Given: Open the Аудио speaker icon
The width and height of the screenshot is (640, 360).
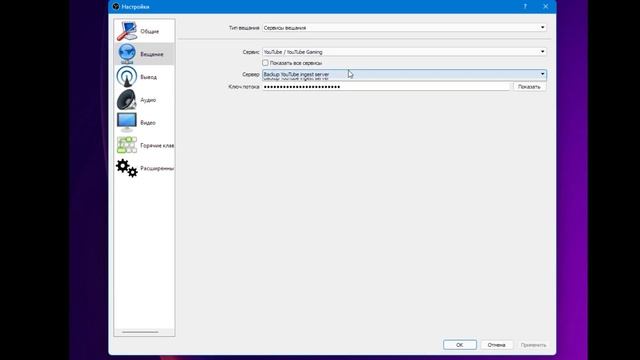Looking at the screenshot, I should (x=127, y=100).
